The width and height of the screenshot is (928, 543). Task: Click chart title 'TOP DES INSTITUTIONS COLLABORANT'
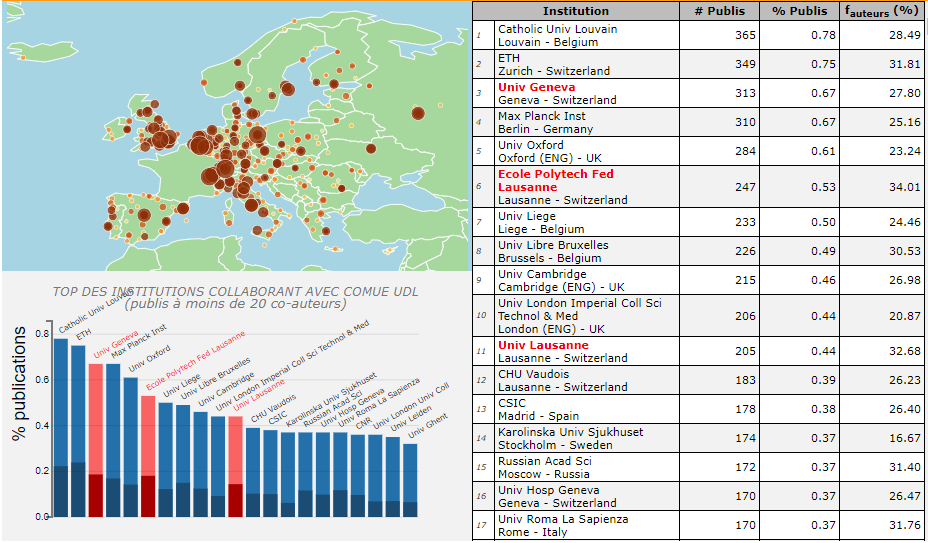(235, 291)
